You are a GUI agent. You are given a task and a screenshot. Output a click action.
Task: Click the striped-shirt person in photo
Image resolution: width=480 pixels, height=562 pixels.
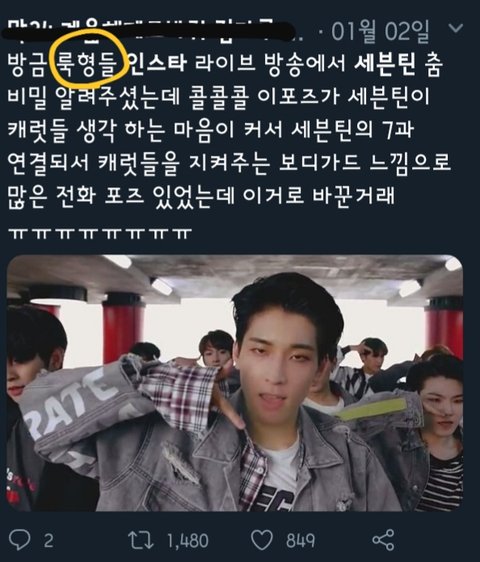[439, 430]
